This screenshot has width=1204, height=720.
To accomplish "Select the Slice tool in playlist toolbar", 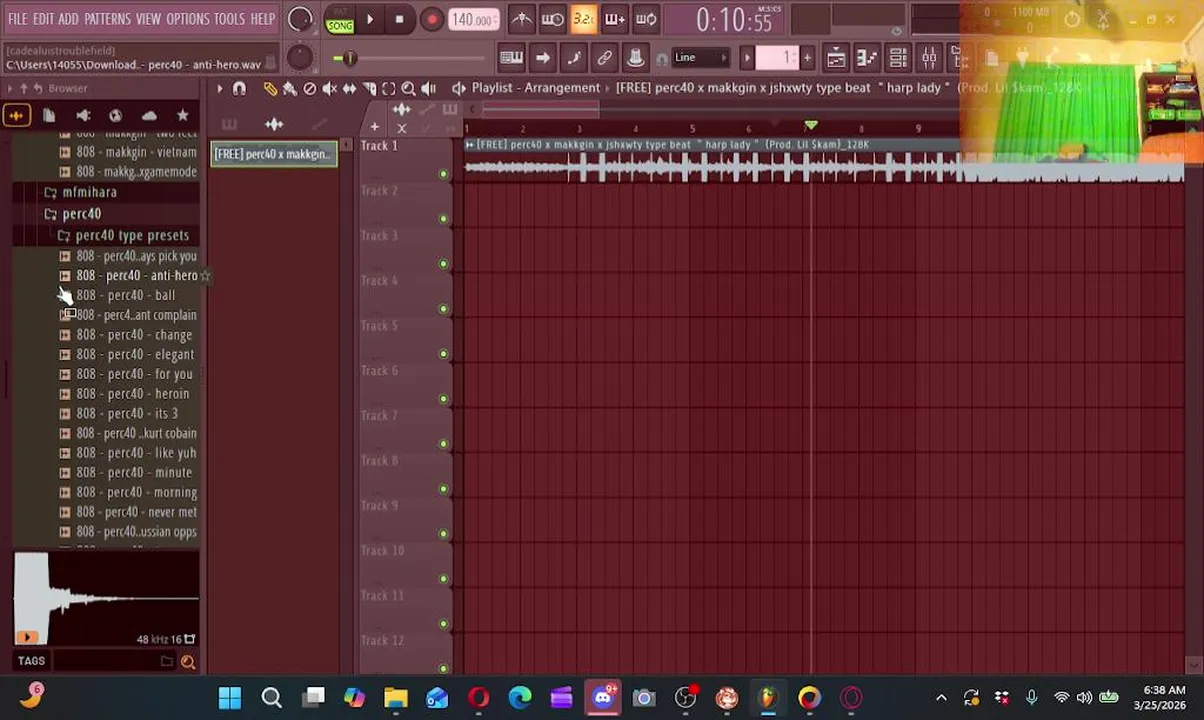I will tap(369, 89).
